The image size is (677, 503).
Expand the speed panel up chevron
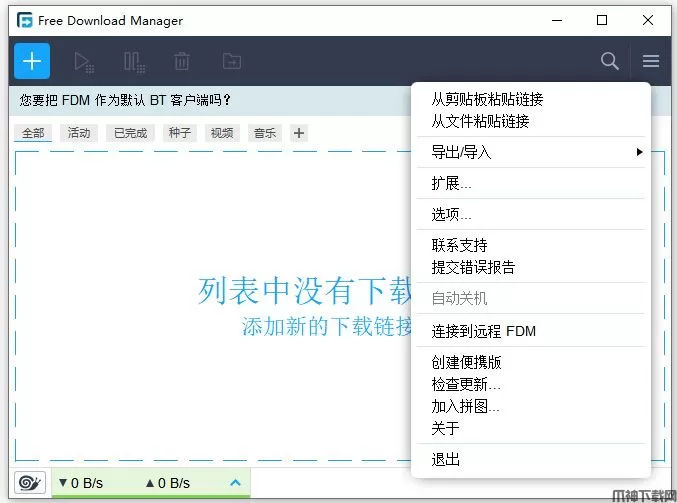pos(235,482)
